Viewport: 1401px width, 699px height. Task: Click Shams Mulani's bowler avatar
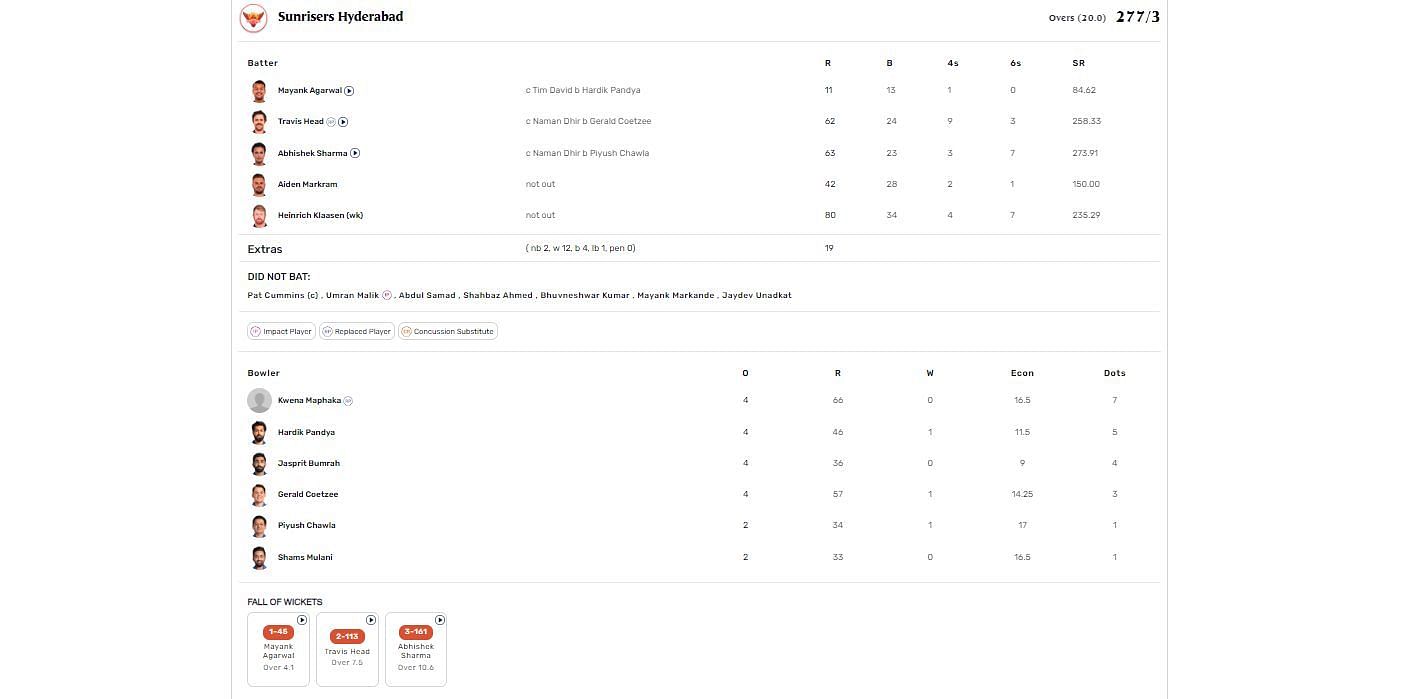tap(259, 558)
